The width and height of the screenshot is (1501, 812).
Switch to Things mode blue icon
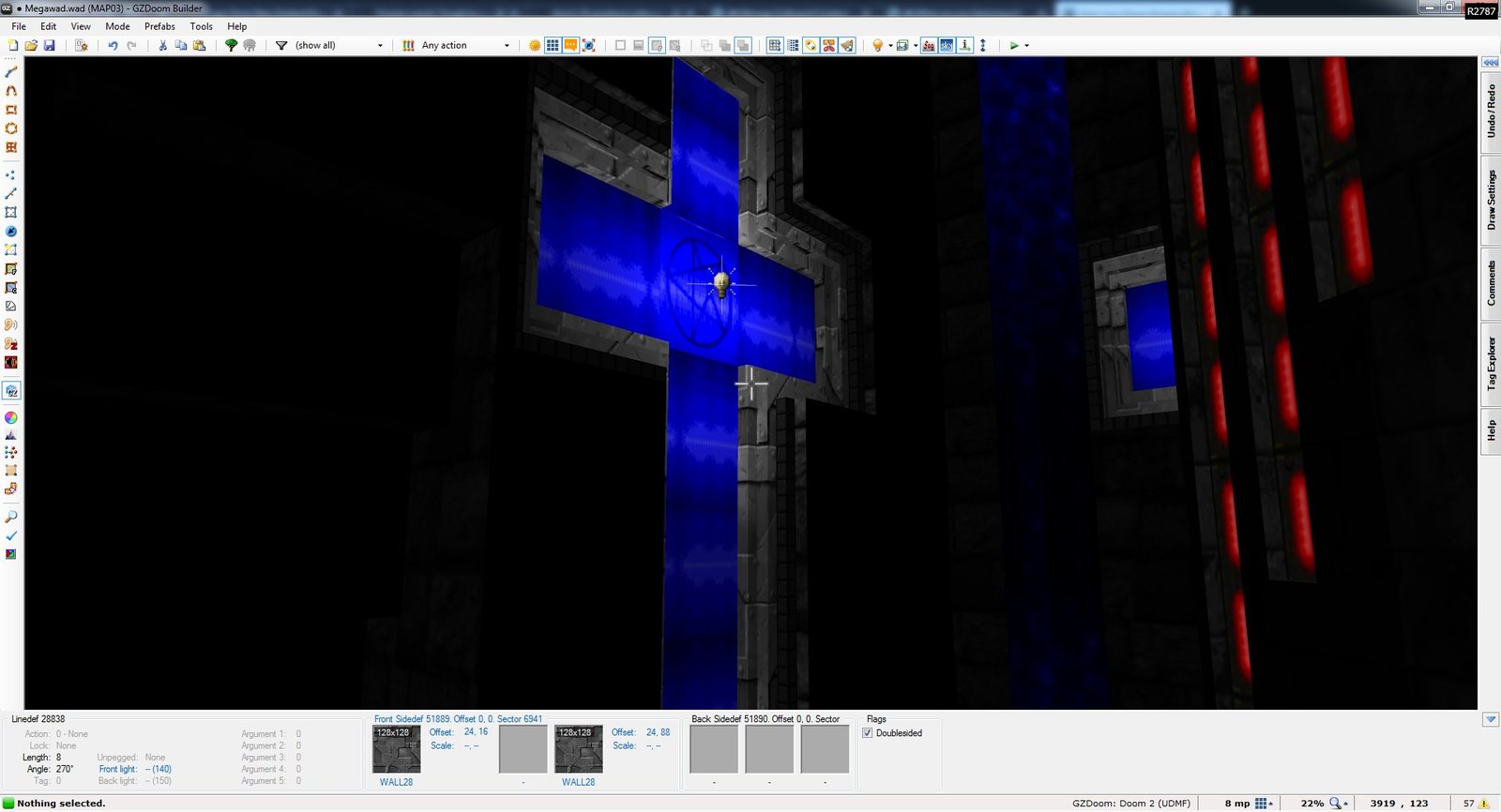[11, 231]
